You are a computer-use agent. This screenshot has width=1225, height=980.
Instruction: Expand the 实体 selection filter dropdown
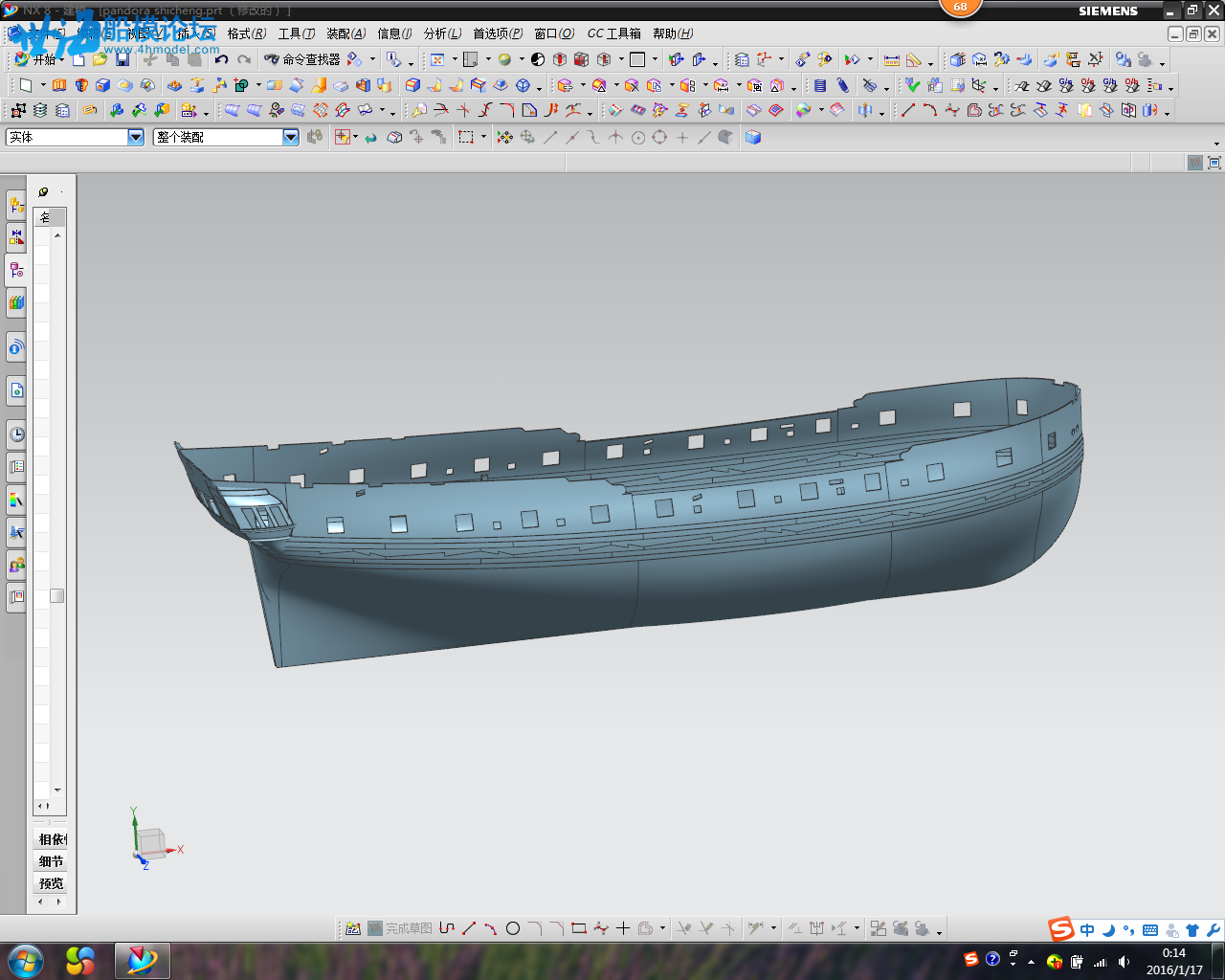(x=136, y=137)
